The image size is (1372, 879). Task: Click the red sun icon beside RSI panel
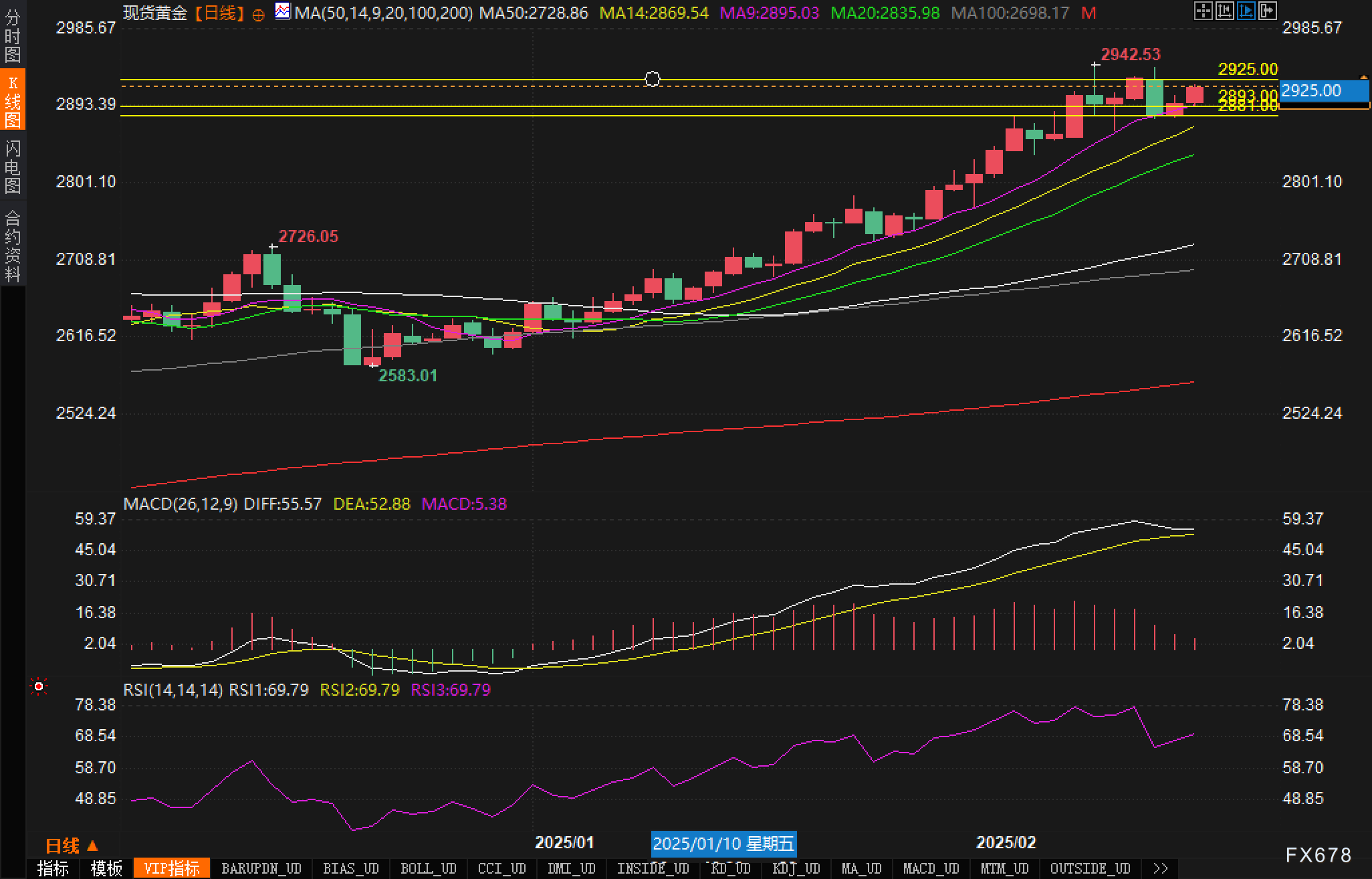(x=39, y=686)
